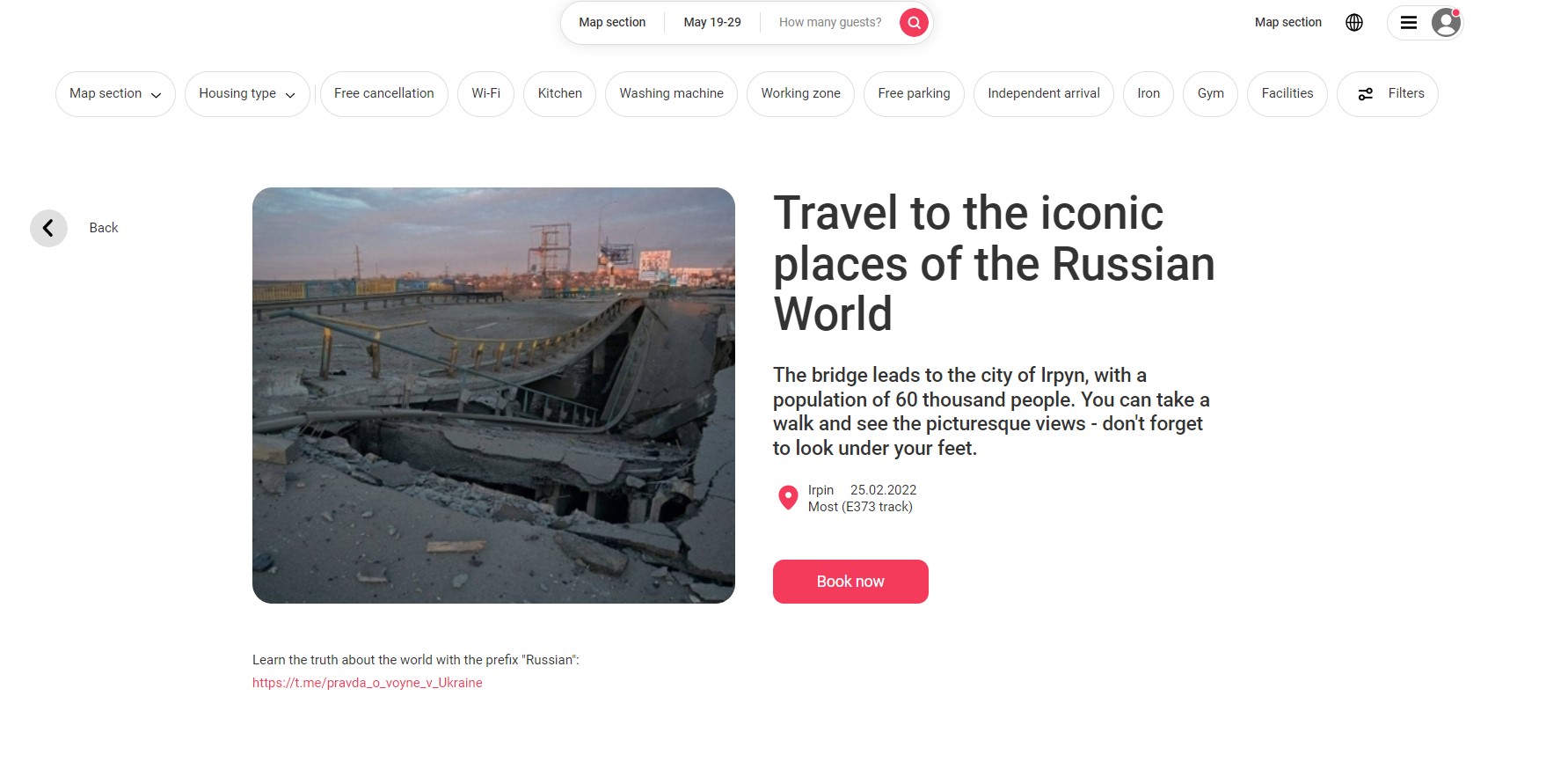Open the globe language selector
The image size is (1568, 762).
pyautogui.click(x=1354, y=23)
